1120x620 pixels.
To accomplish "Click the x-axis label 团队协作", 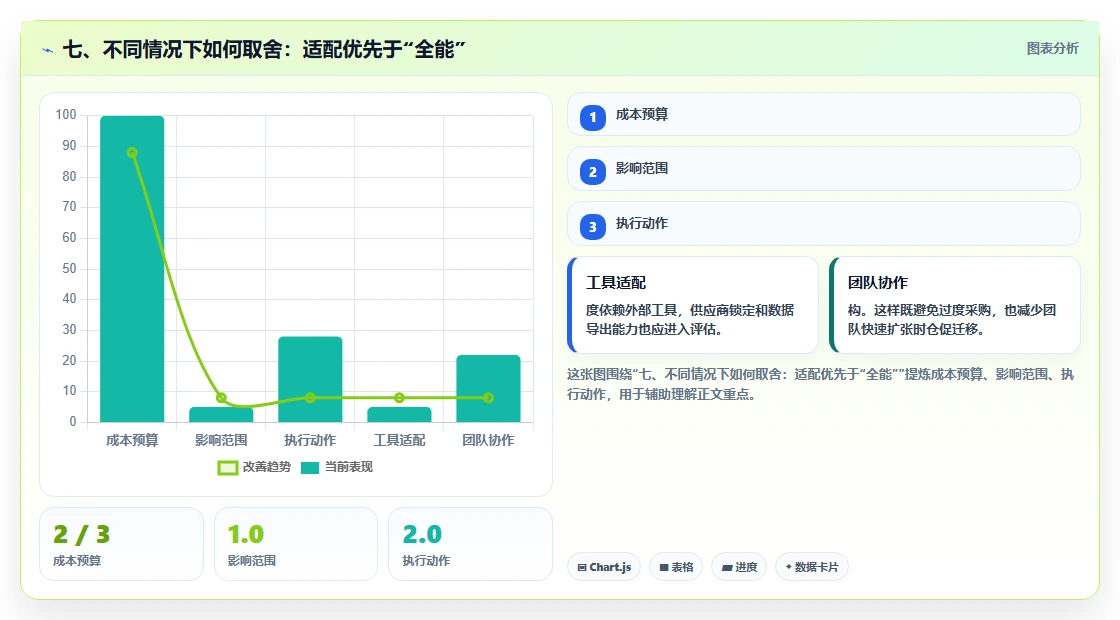I will click(x=489, y=440).
